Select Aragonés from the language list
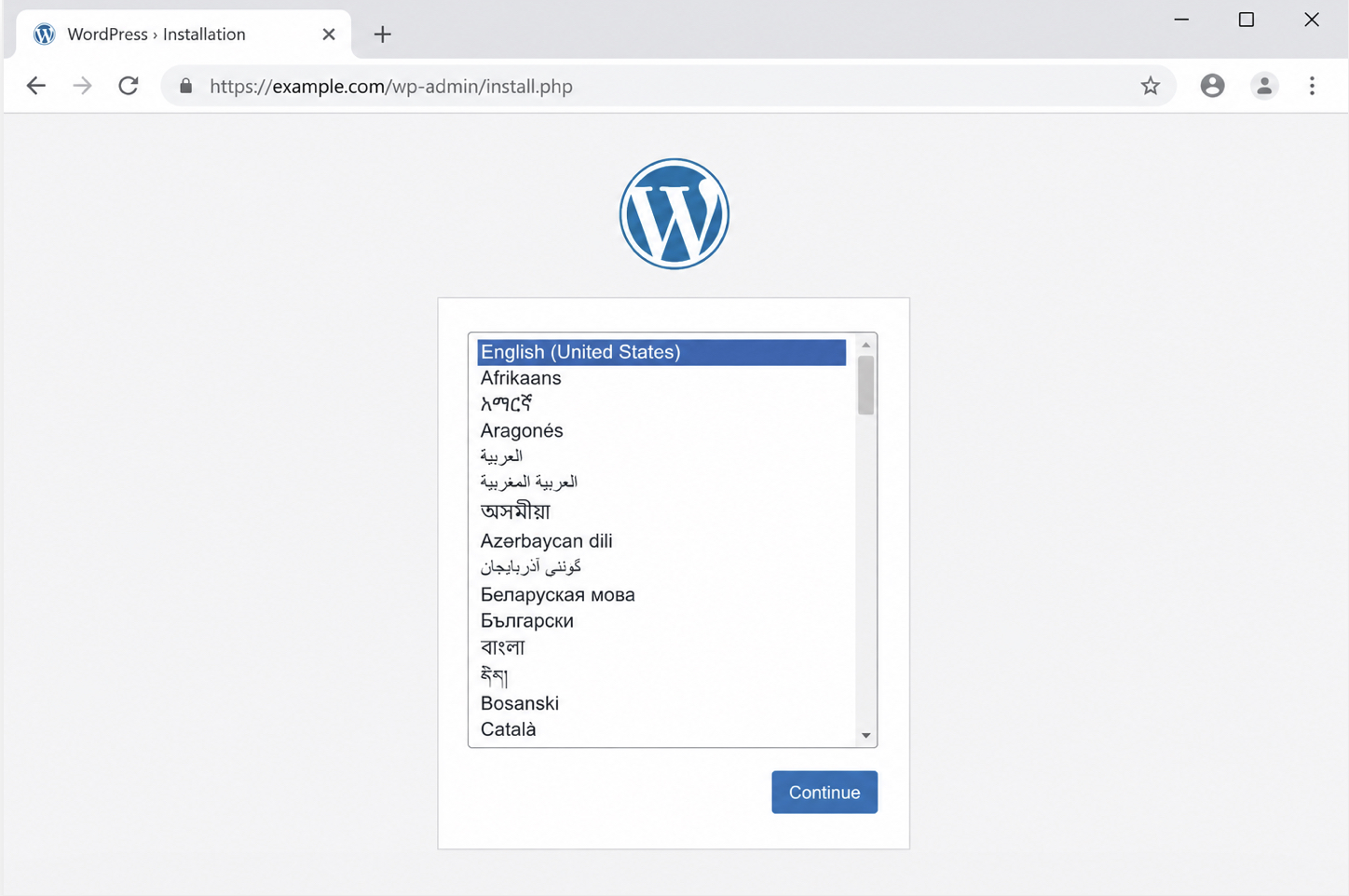 pyautogui.click(x=661, y=430)
